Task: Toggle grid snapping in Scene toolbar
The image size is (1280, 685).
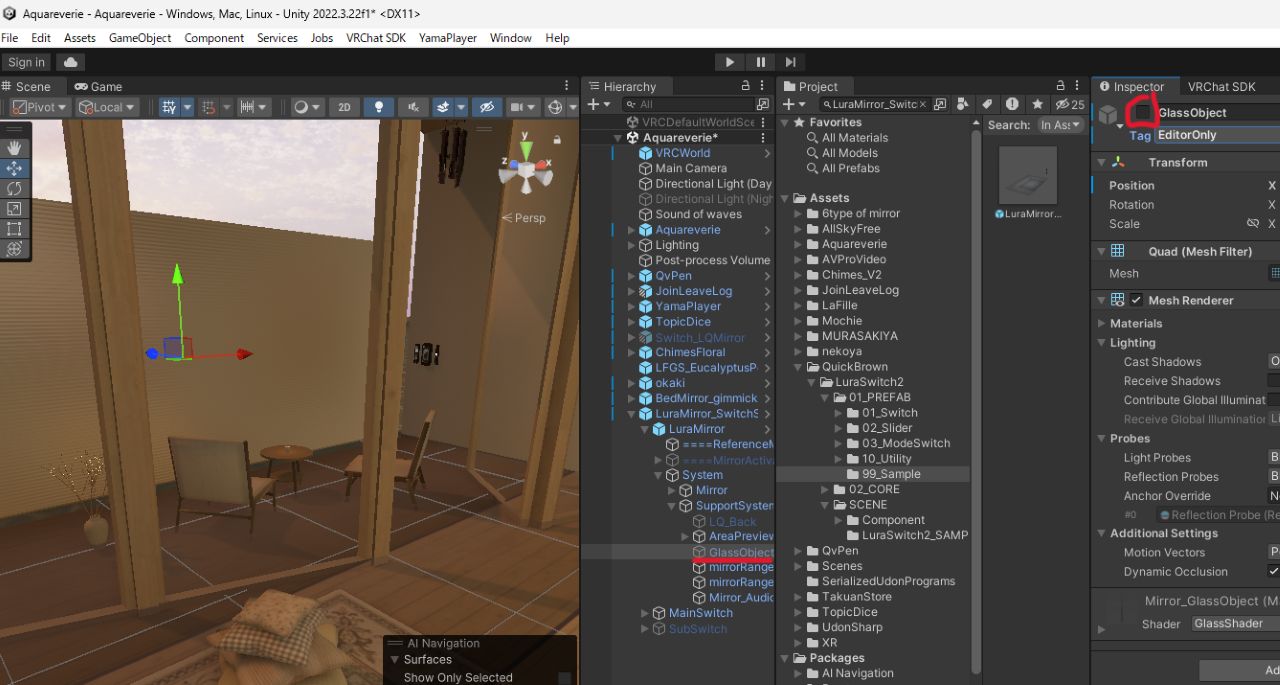Action: tap(209, 107)
